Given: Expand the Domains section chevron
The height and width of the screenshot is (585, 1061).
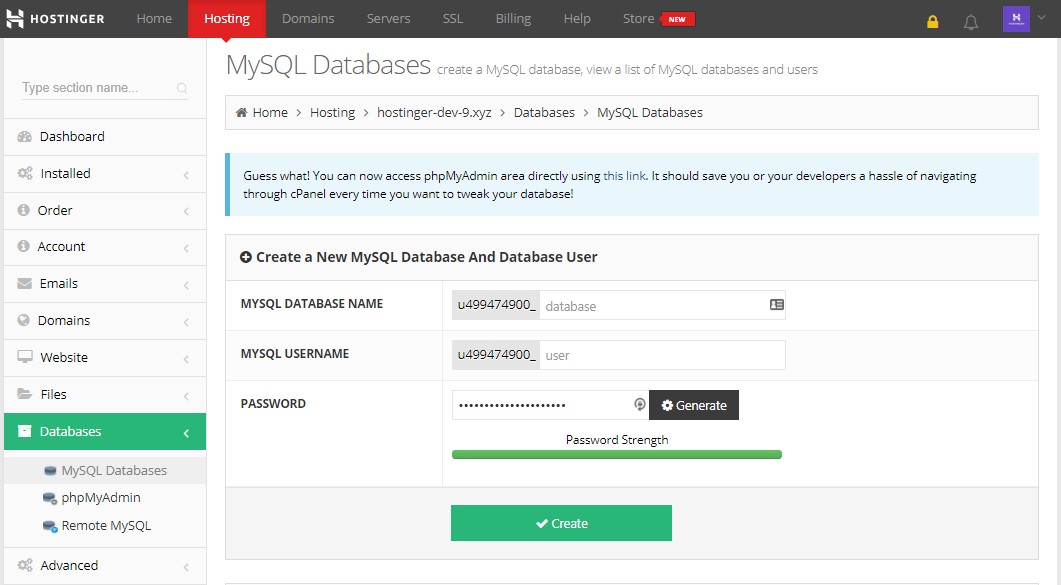Looking at the screenshot, I should tap(186, 322).
